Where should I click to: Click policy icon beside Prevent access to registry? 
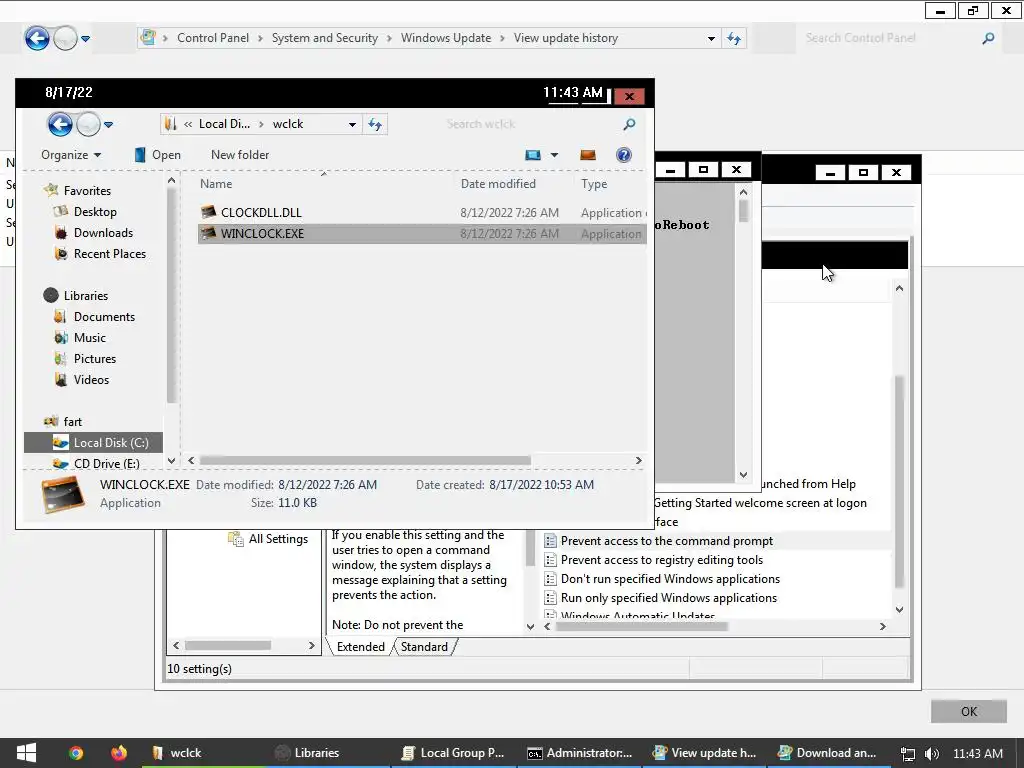[x=550, y=560]
